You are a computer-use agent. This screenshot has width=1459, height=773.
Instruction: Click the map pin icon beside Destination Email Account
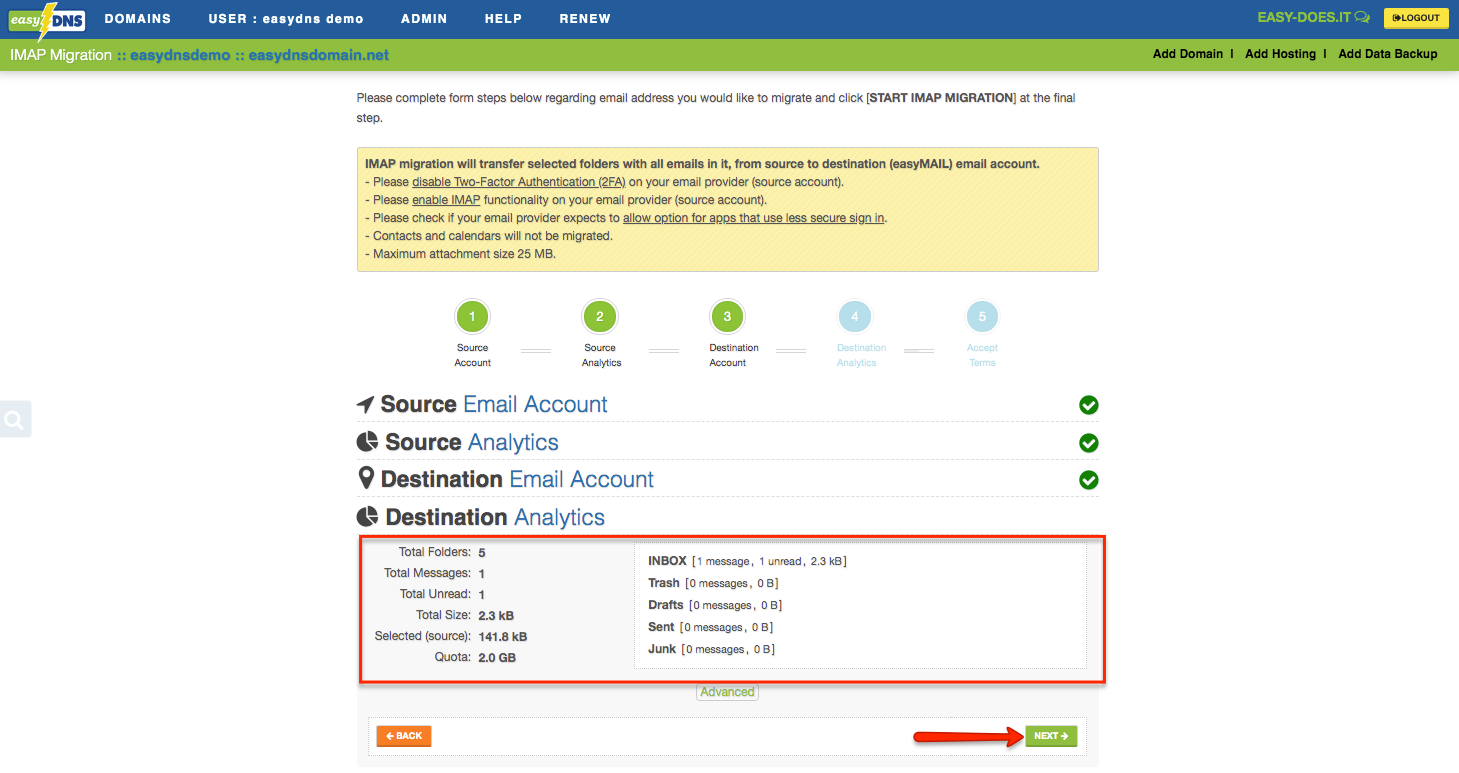366,479
